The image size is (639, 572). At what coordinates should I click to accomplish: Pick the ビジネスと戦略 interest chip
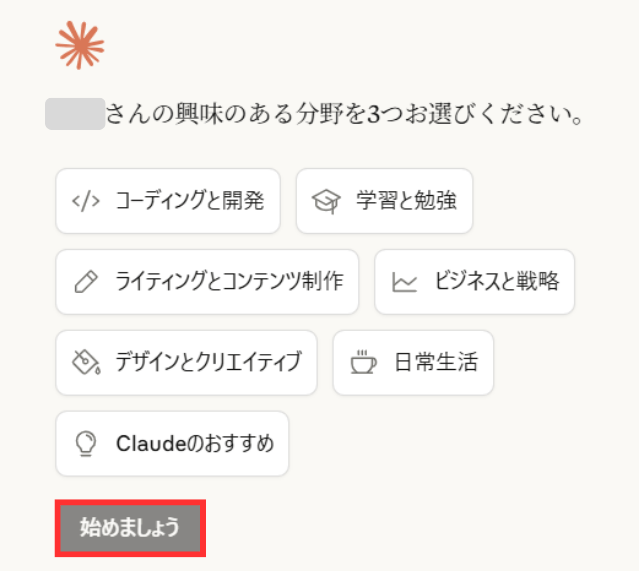click(474, 282)
